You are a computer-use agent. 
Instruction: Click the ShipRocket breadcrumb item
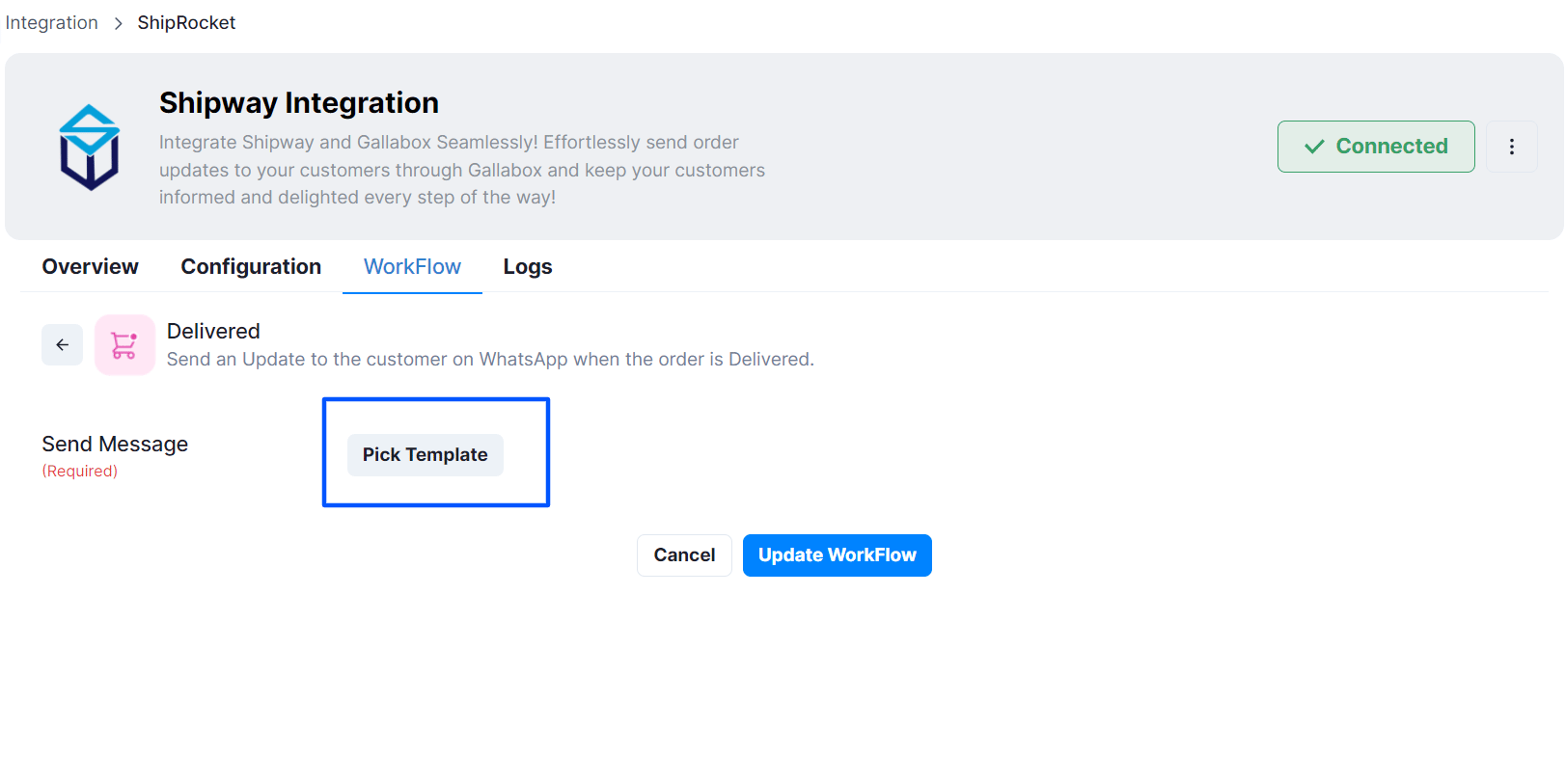[x=186, y=22]
